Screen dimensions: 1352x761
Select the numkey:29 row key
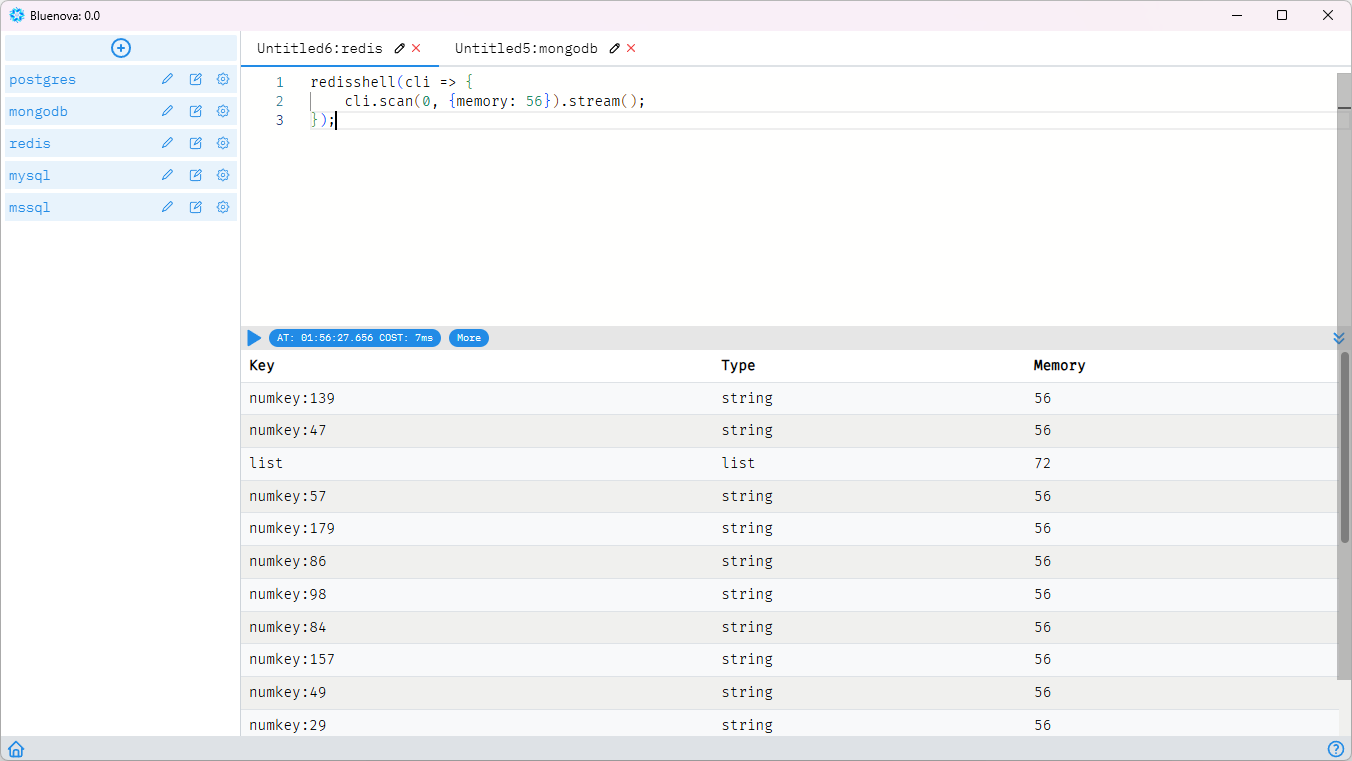tap(288, 725)
